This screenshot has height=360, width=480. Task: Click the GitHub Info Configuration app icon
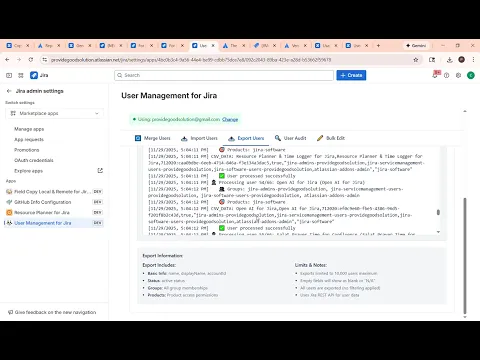click(9, 202)
